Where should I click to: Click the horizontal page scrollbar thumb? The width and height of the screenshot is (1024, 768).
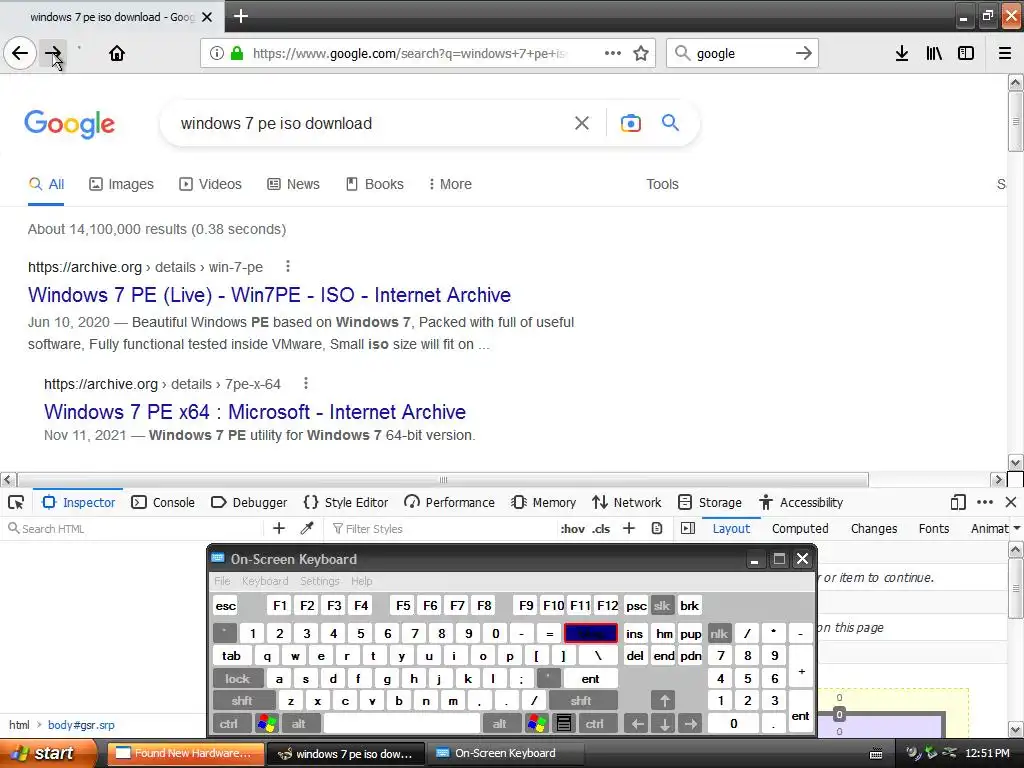[x=443, y=480]
